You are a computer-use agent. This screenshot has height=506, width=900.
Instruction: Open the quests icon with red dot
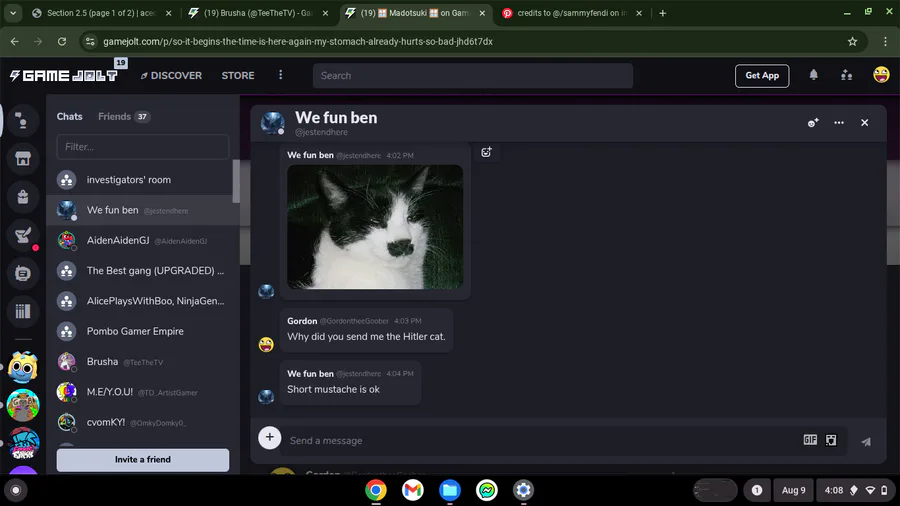tap(22, 235)
